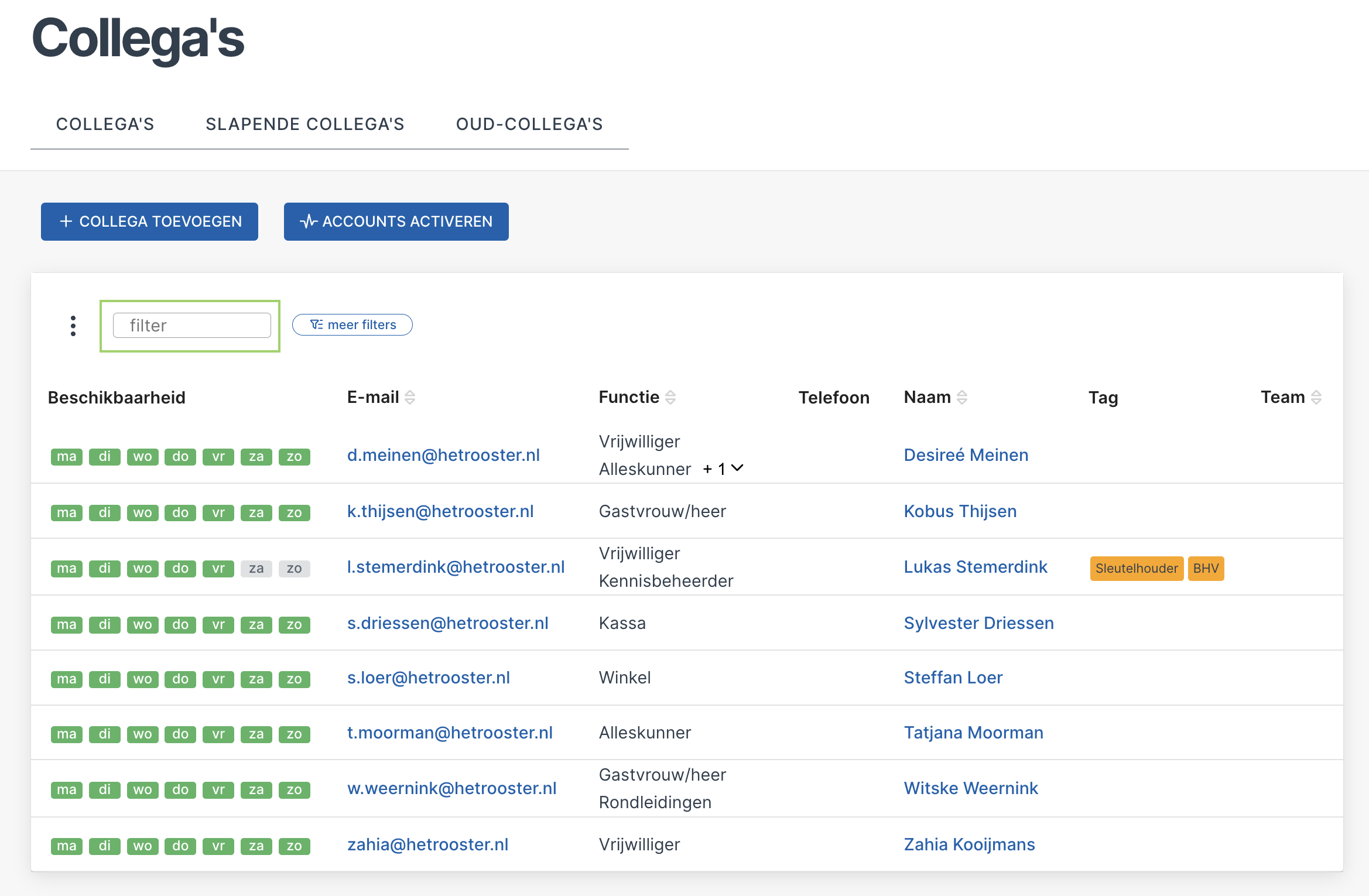Open email link d.meinen@hetrooster.nl
The width and height of the screenshot is (1369, 896).
point(443,455)
